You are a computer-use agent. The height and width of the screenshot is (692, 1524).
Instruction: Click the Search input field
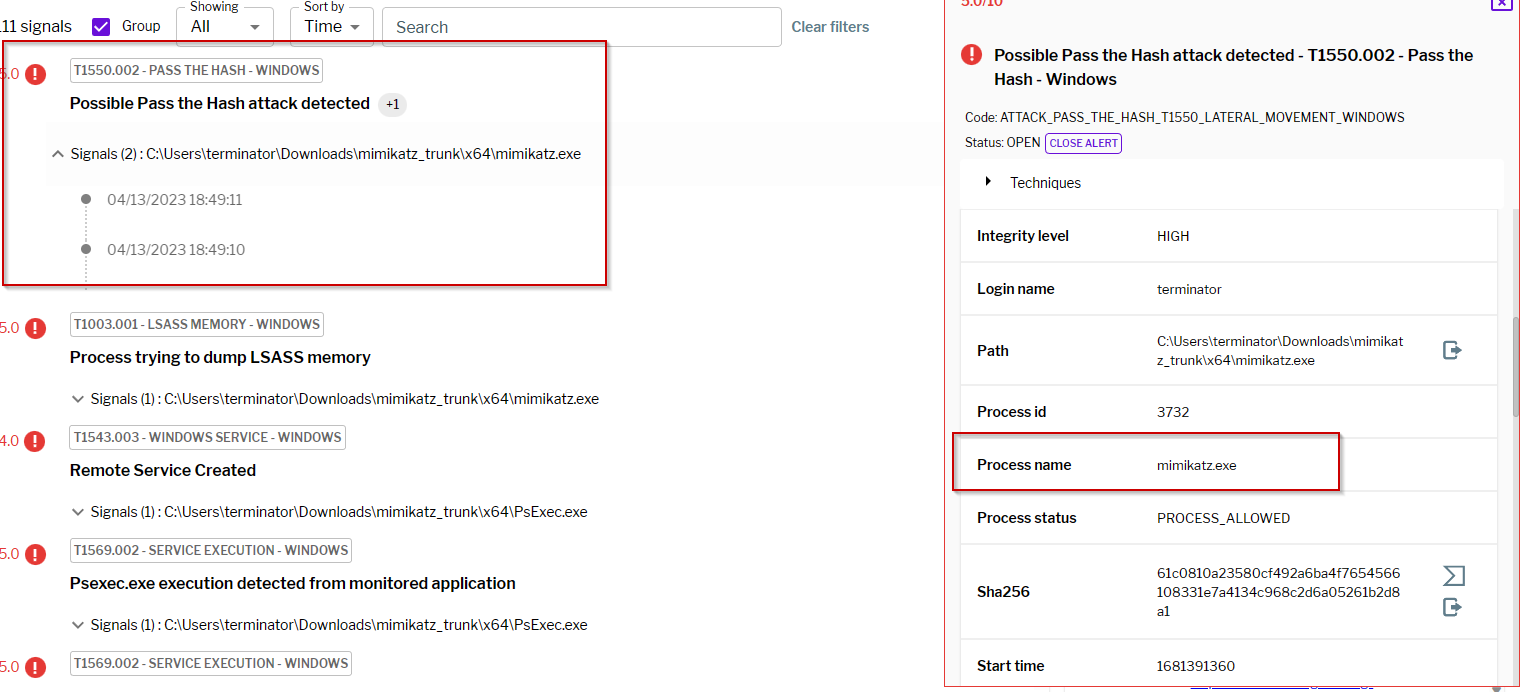click(x=581, y=27)
